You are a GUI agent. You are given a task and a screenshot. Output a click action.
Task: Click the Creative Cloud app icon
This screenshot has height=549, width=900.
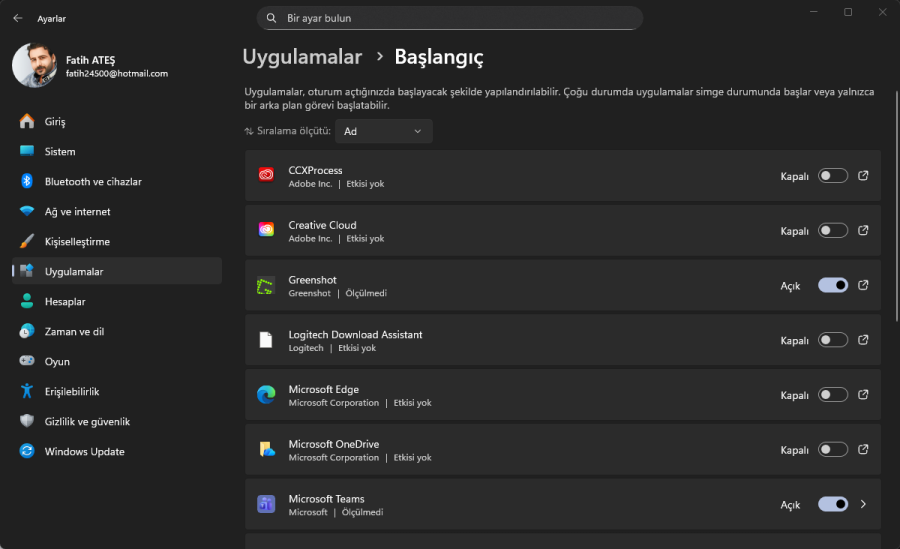click(266, 230)
